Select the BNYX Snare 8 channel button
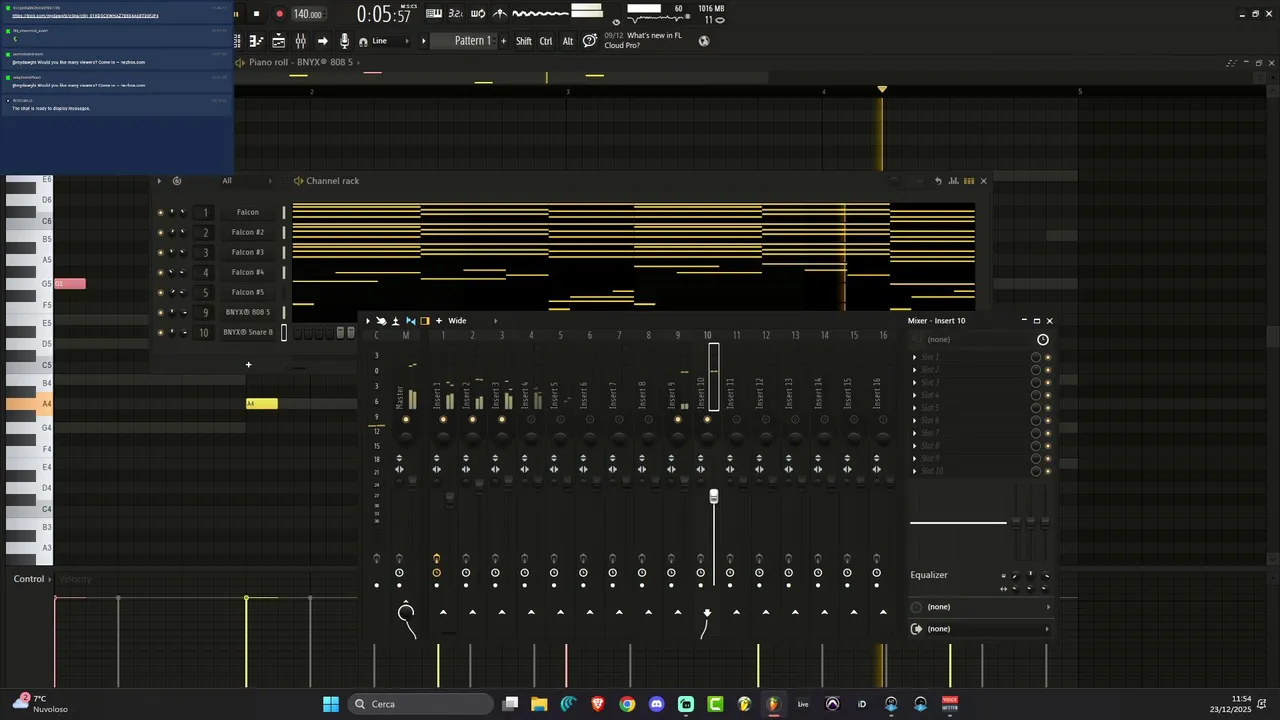 click(x=248, y=332)
